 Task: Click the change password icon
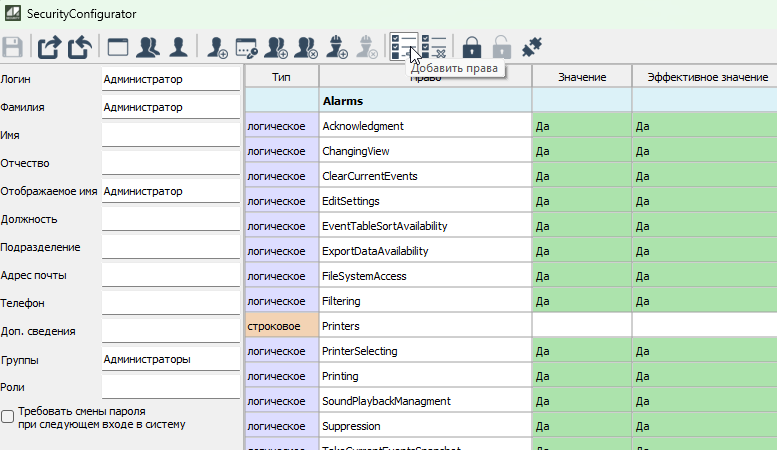click(x=247, y=46)
